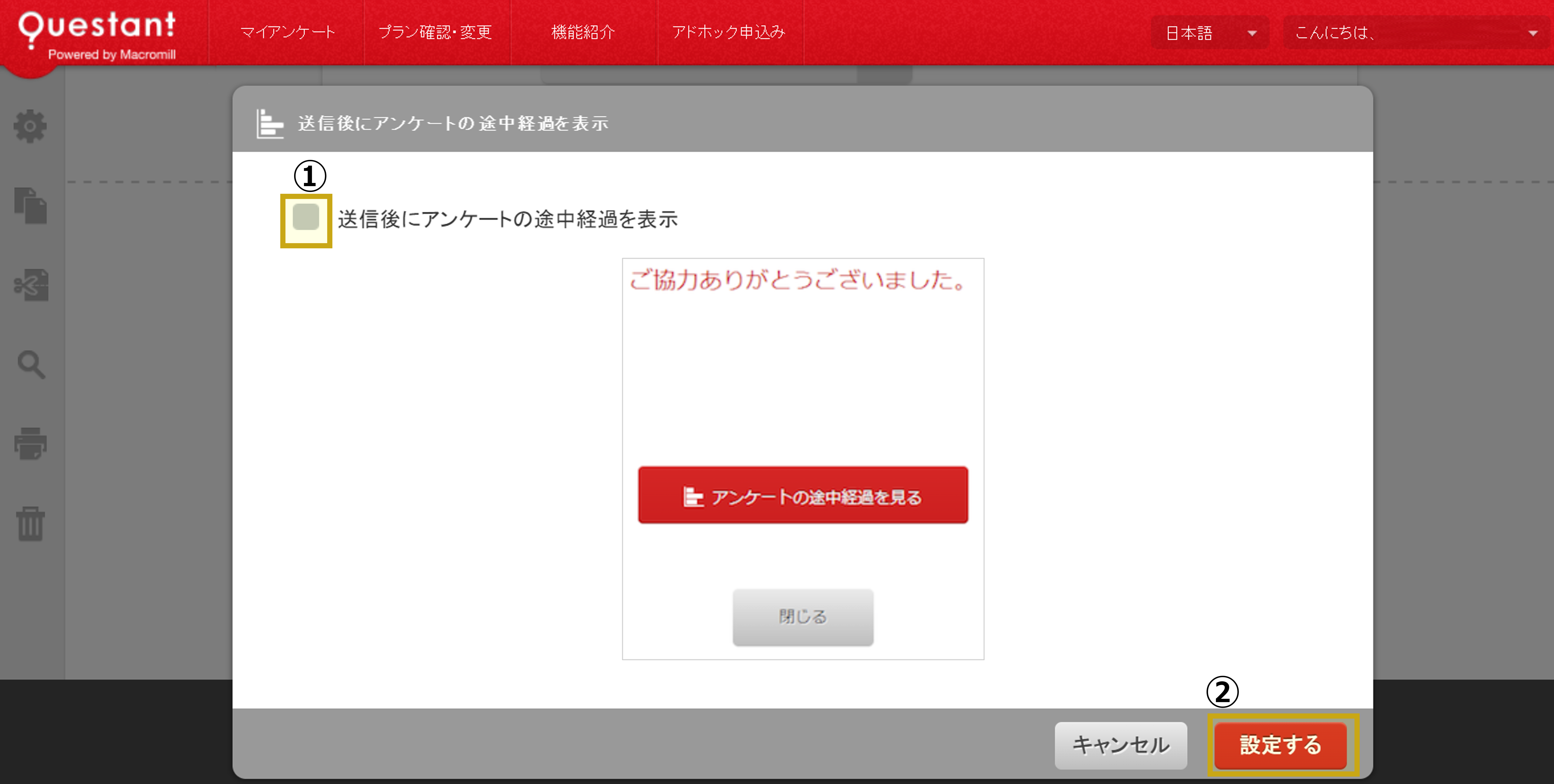This screenshot has height=784, width=1554.
Task: Click the printer sidebar icon
Action: 30,444
